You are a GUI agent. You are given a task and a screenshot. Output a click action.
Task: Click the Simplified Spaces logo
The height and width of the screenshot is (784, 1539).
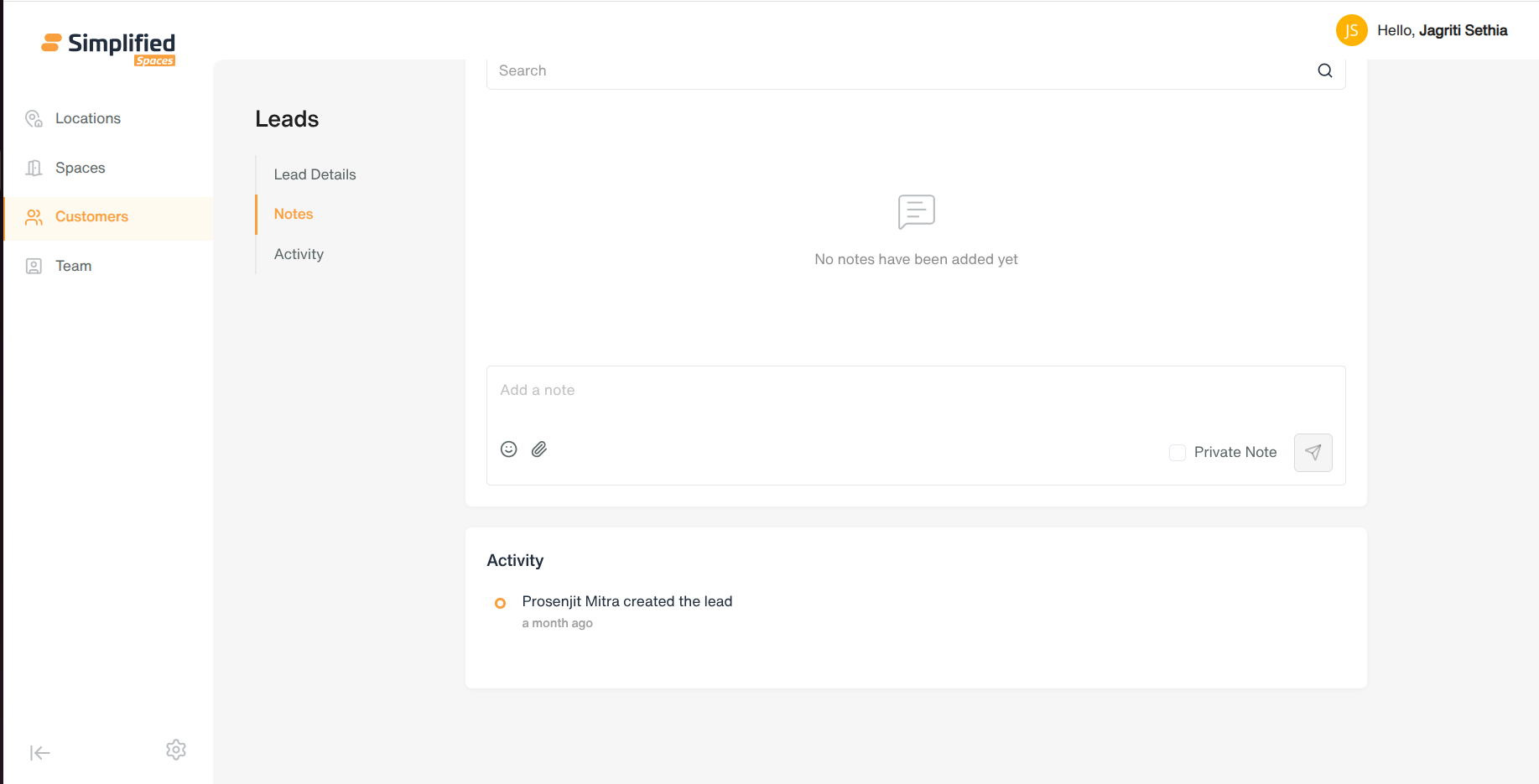point(108,48)
